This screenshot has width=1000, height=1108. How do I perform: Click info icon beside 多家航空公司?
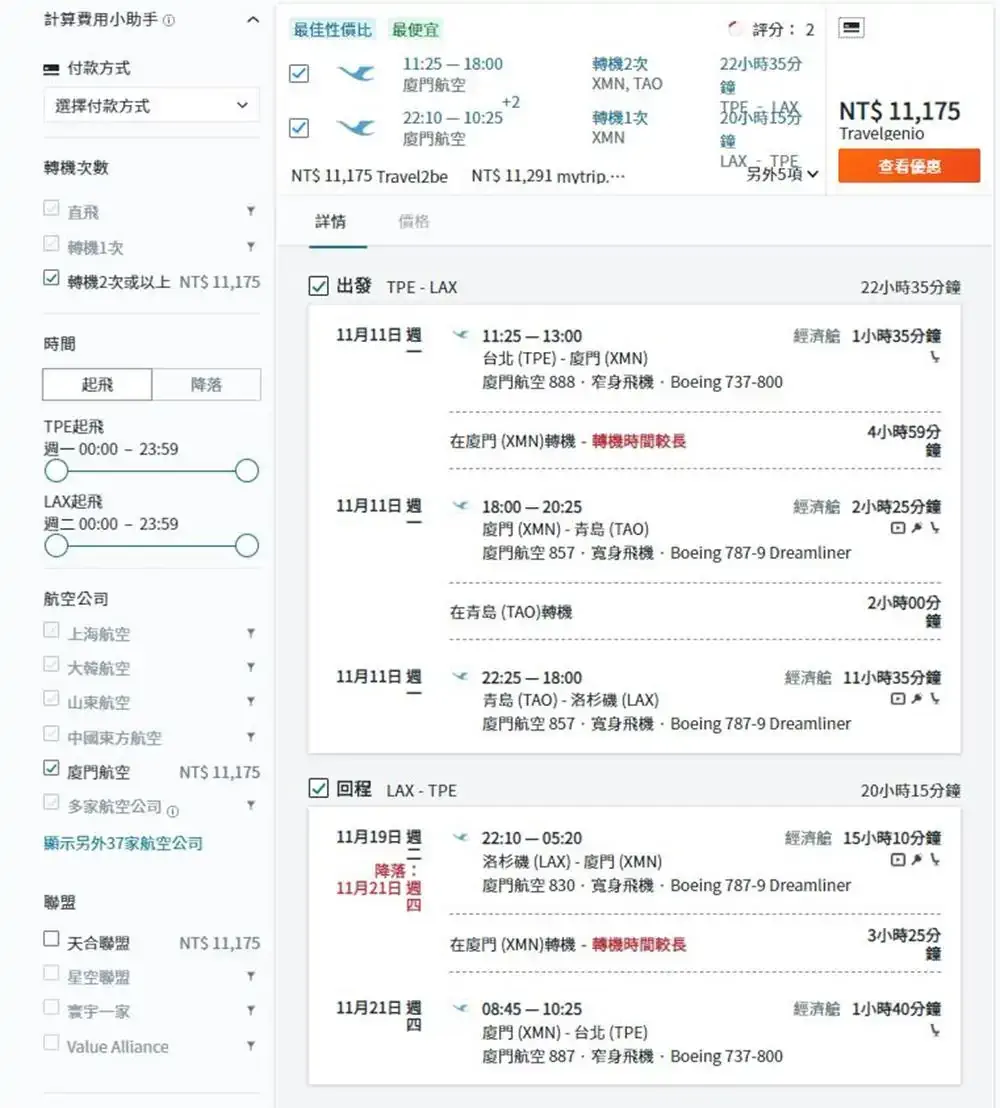point(173,811)
